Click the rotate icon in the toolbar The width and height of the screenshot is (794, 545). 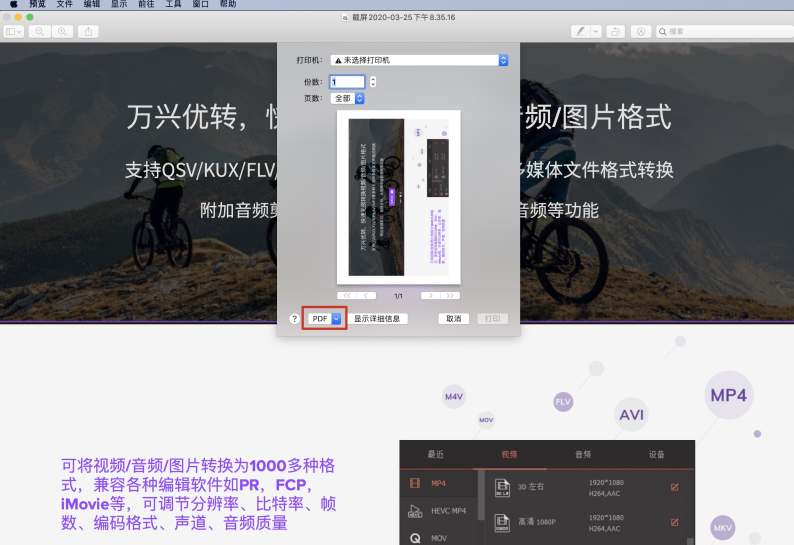click(x=615, y=31)
